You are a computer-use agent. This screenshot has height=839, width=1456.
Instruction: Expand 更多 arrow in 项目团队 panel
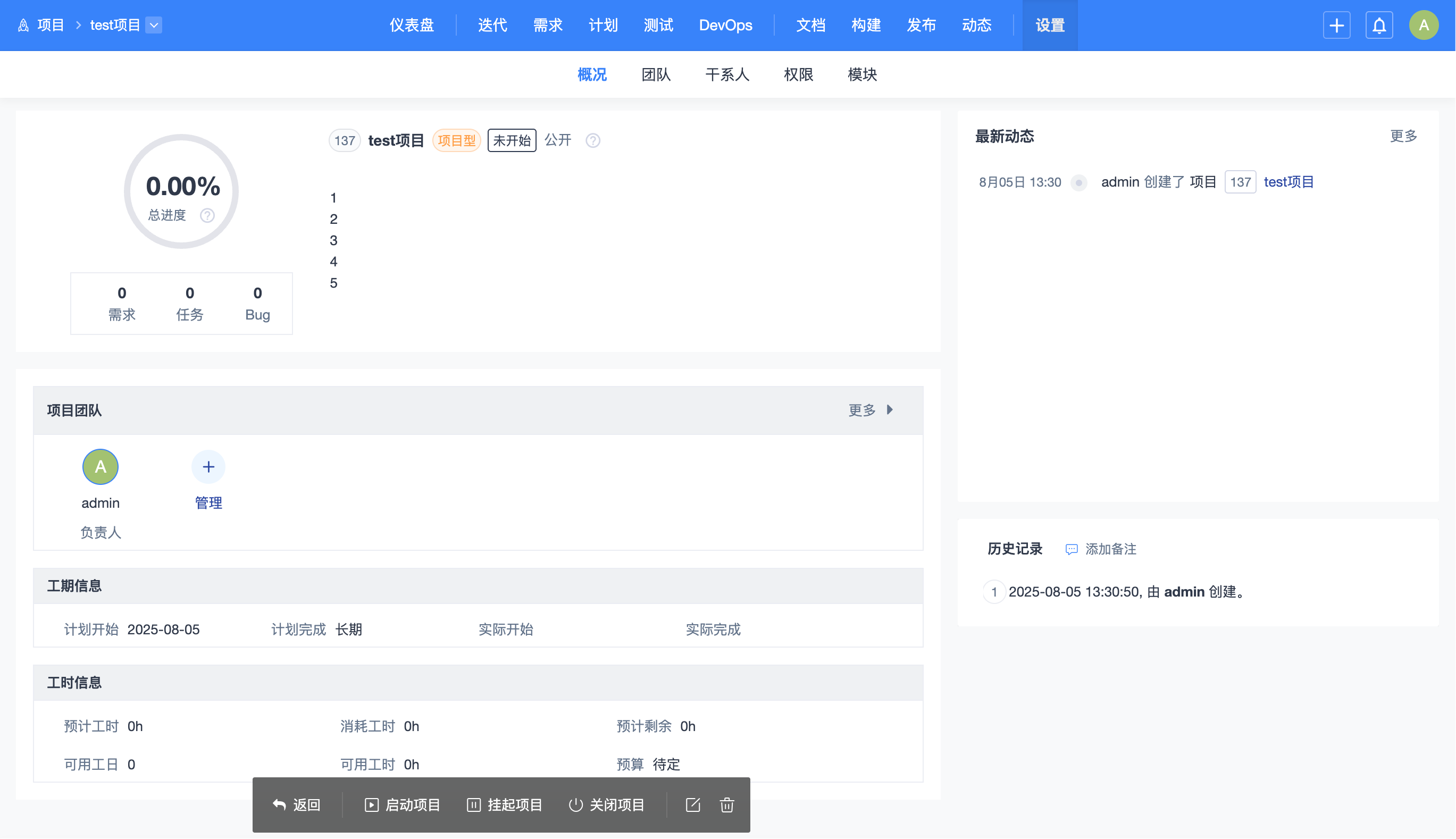(x=890, y=410)
